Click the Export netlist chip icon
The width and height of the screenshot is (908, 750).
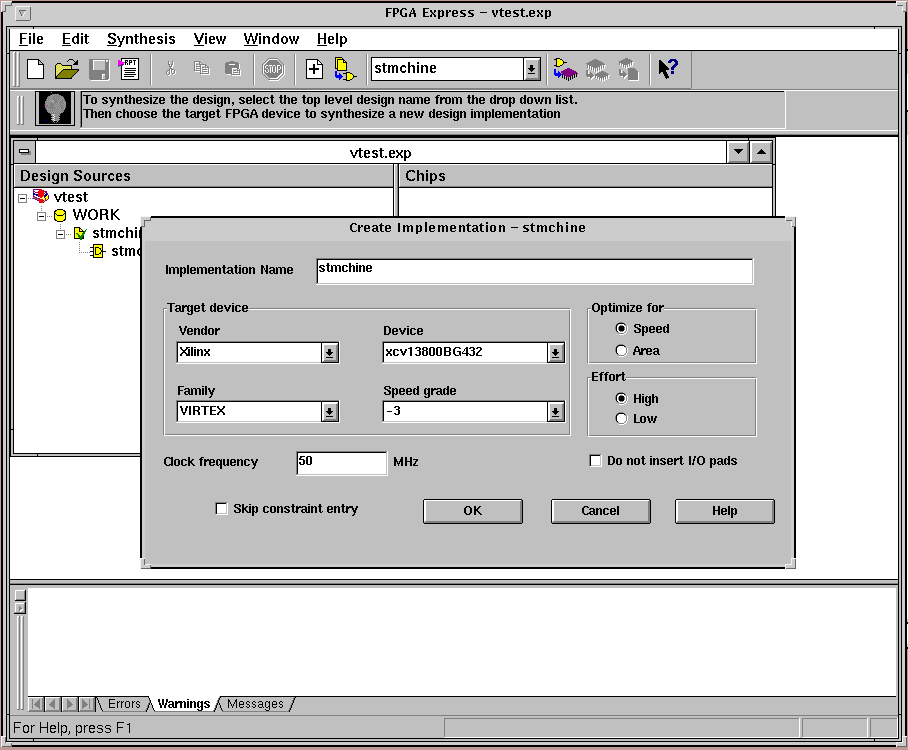(x=628, y=69)
